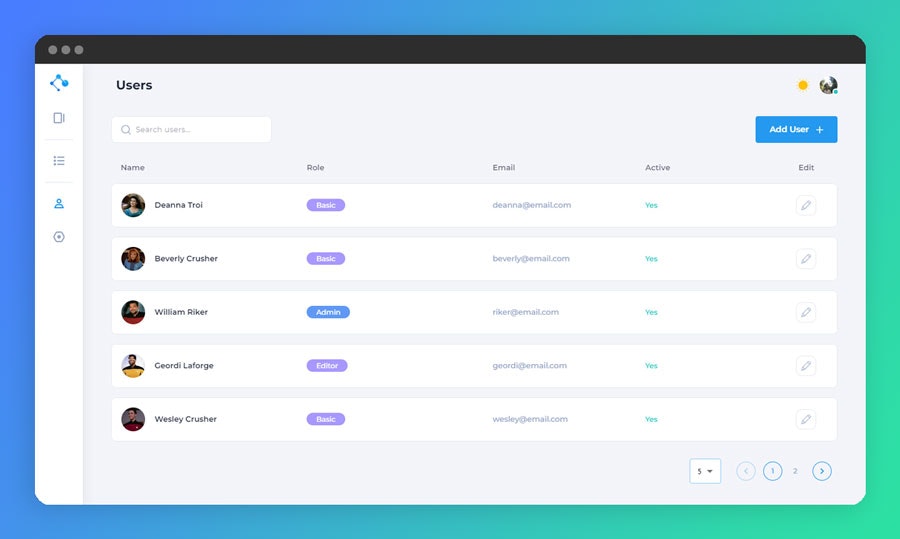Sort by the Active column header
Image resolution: width=900 pixels, height=539 pixels.
pyautogui.click(x=657, y=168)
